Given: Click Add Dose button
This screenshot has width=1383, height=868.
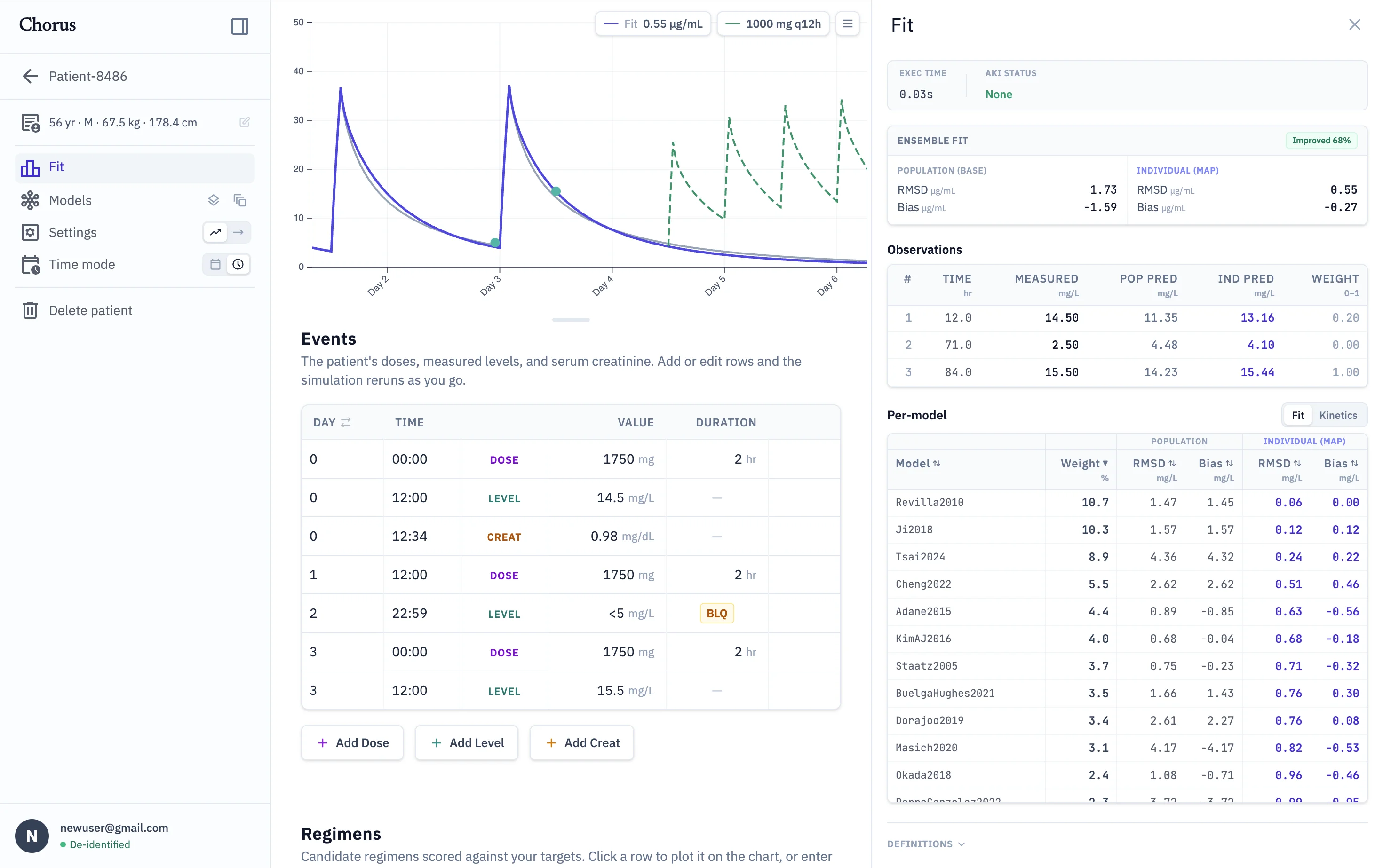Looking at the screenshot, I should [x=353, y=743].
